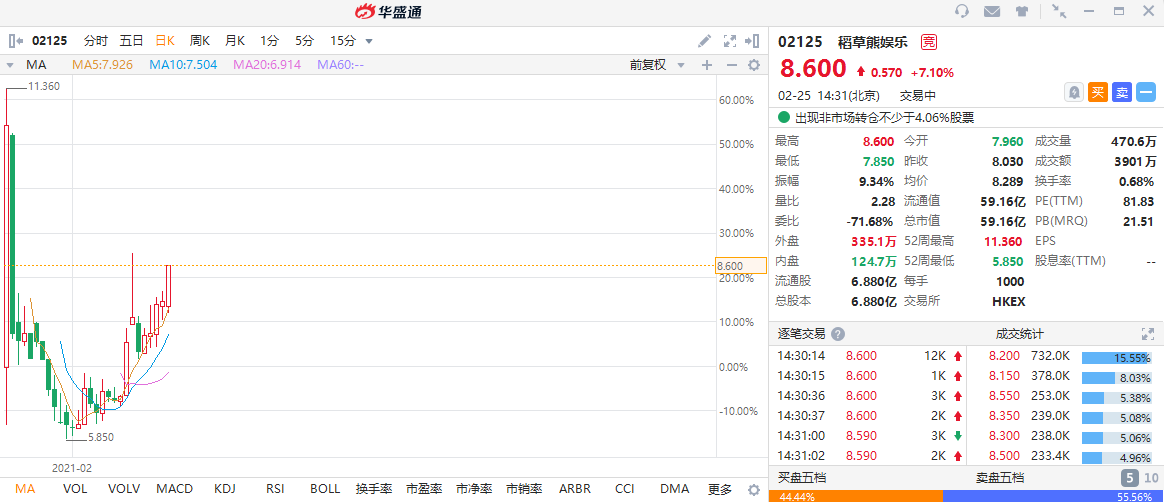
Task: Switch order book depth to 10 levels
Action: 1150,478
